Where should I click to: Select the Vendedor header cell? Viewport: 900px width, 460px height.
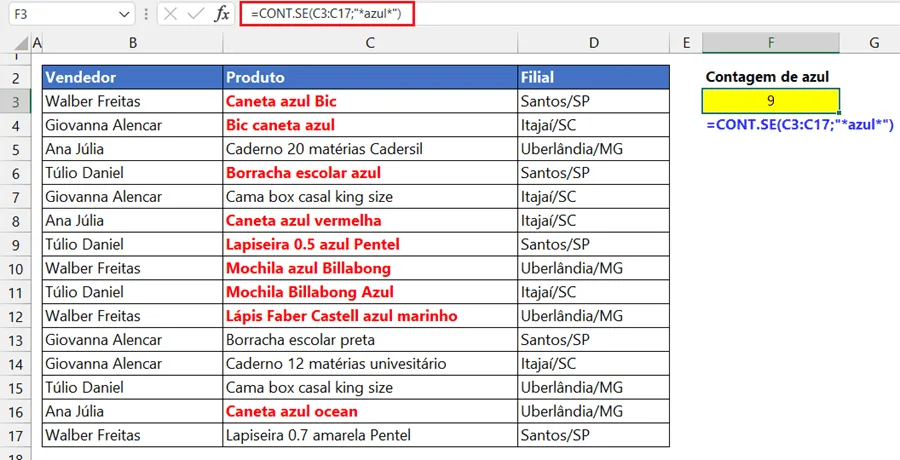(x=133, y=78)
